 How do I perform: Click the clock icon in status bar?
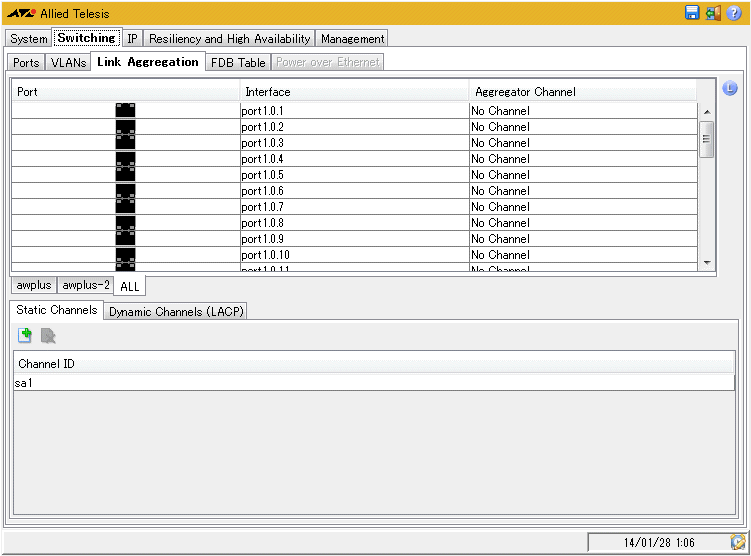738,542
